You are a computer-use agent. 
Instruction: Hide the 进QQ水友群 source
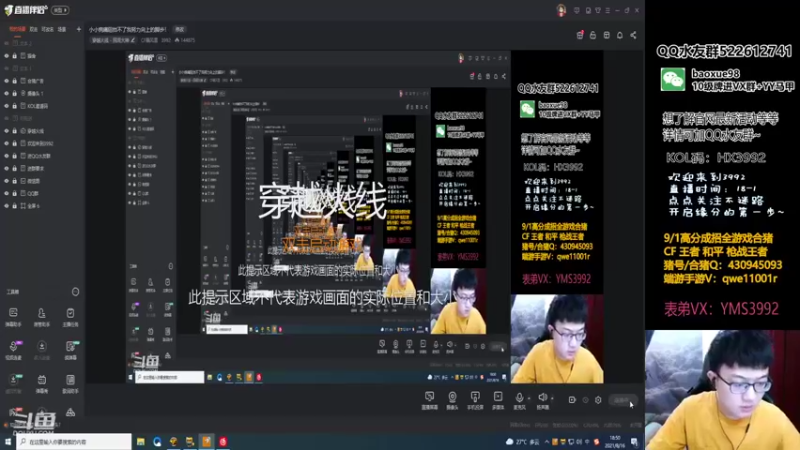tap(7, 156)
